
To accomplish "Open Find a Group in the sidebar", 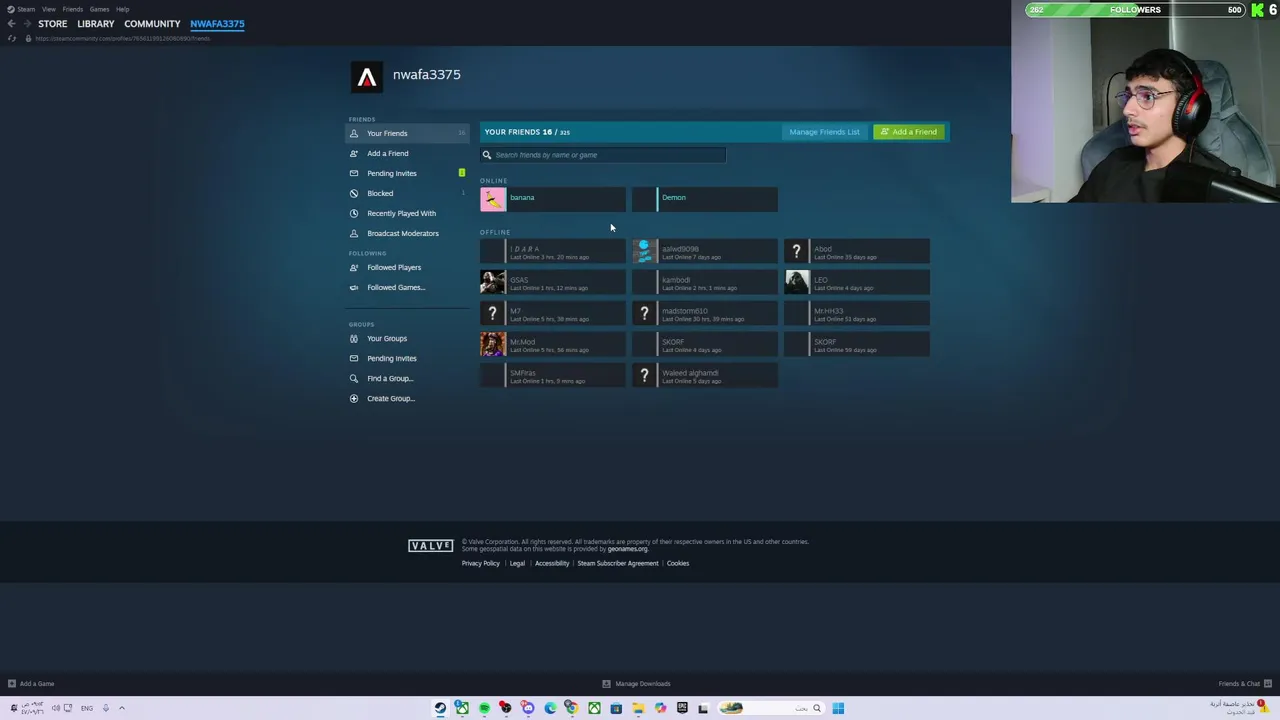I will (407, 378).
